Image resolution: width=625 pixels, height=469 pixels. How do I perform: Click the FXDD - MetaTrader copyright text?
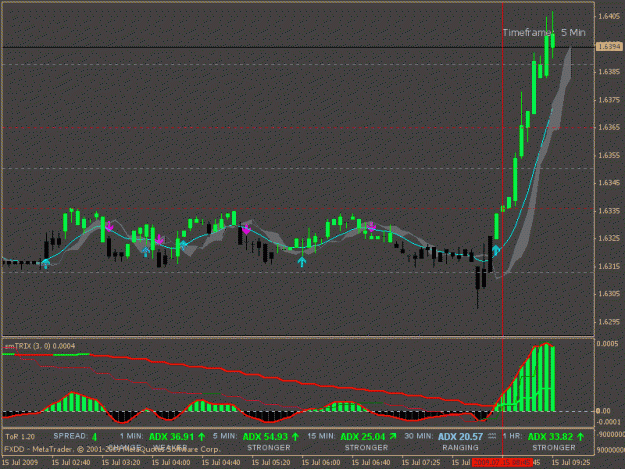pyautogui.click(x=112, y=449)
